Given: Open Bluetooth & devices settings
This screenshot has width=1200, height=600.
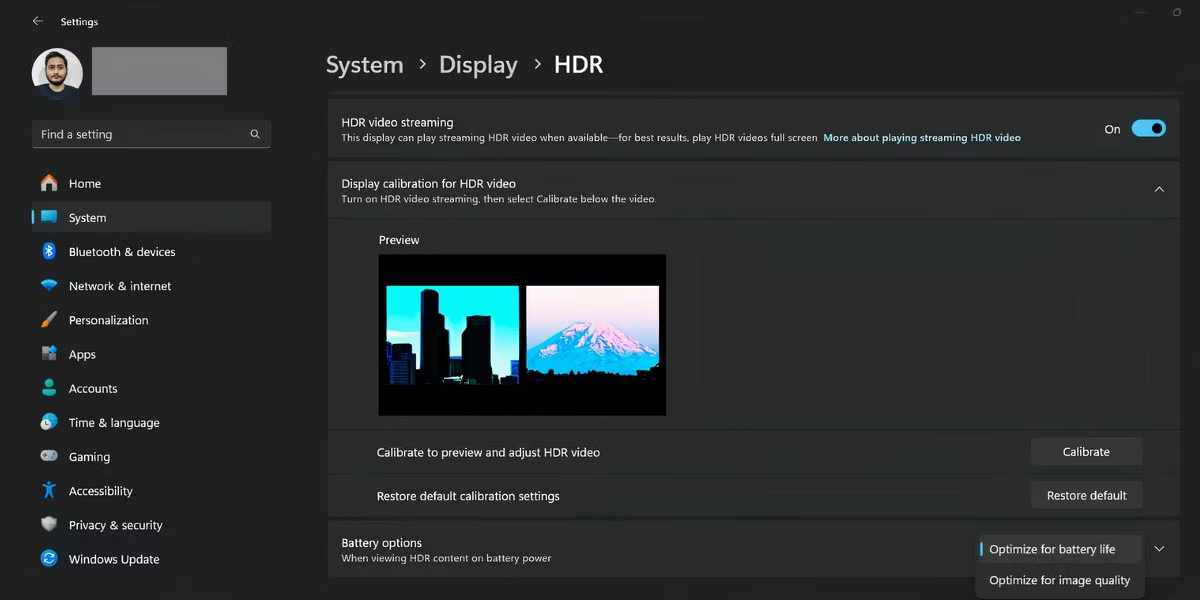Looking at the screenshot, I should click(x=122, y=251).
